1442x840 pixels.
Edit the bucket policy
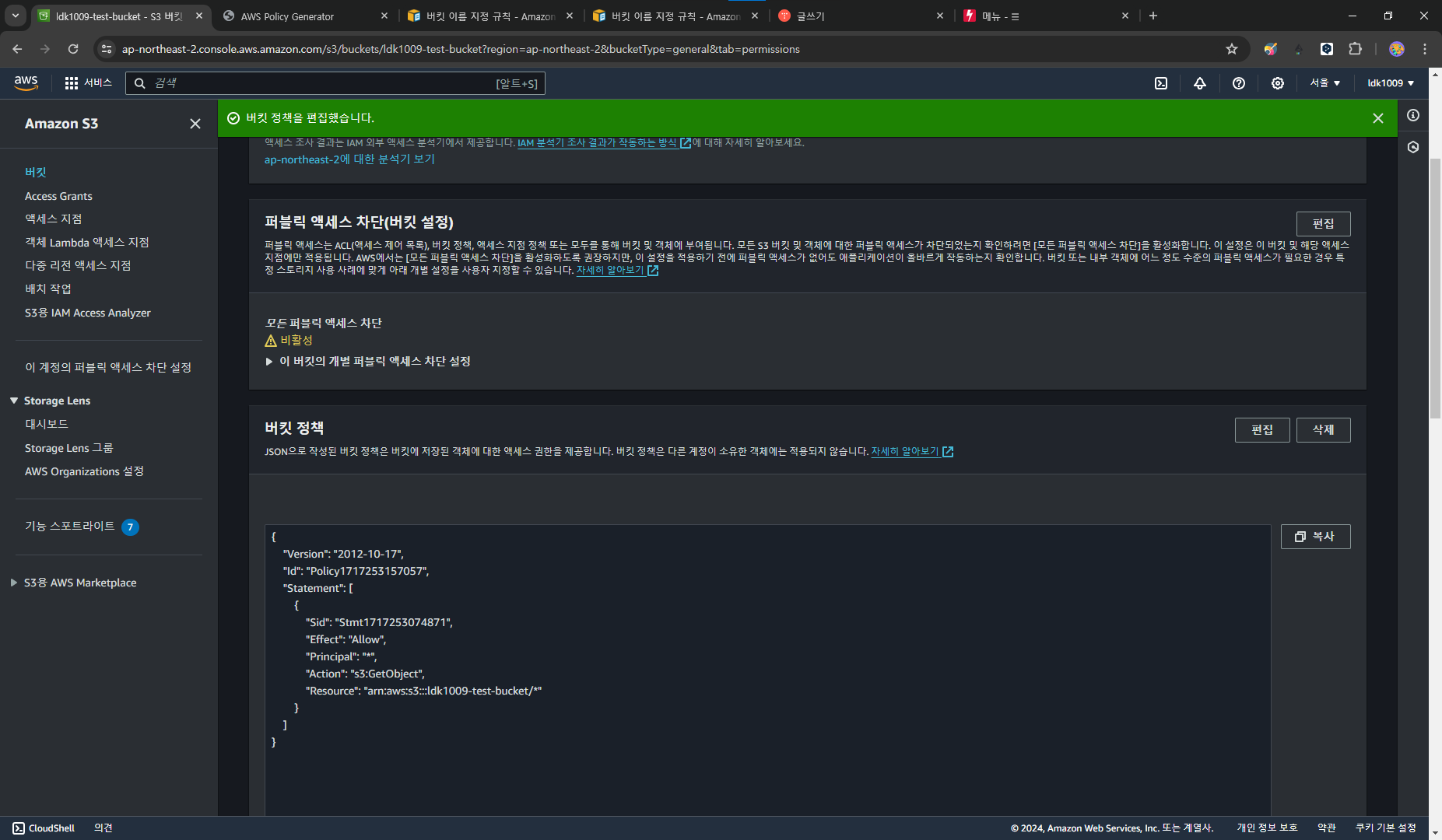1261,430
